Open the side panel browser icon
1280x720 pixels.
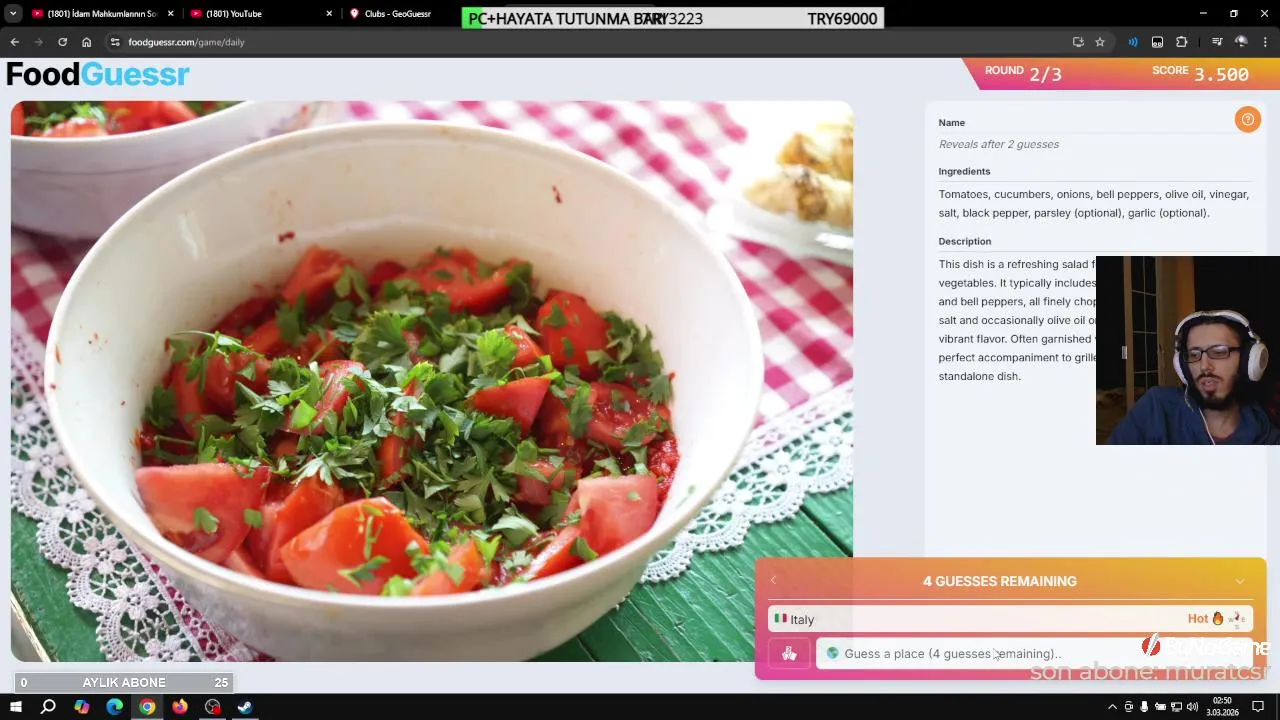coord(1157,42)
